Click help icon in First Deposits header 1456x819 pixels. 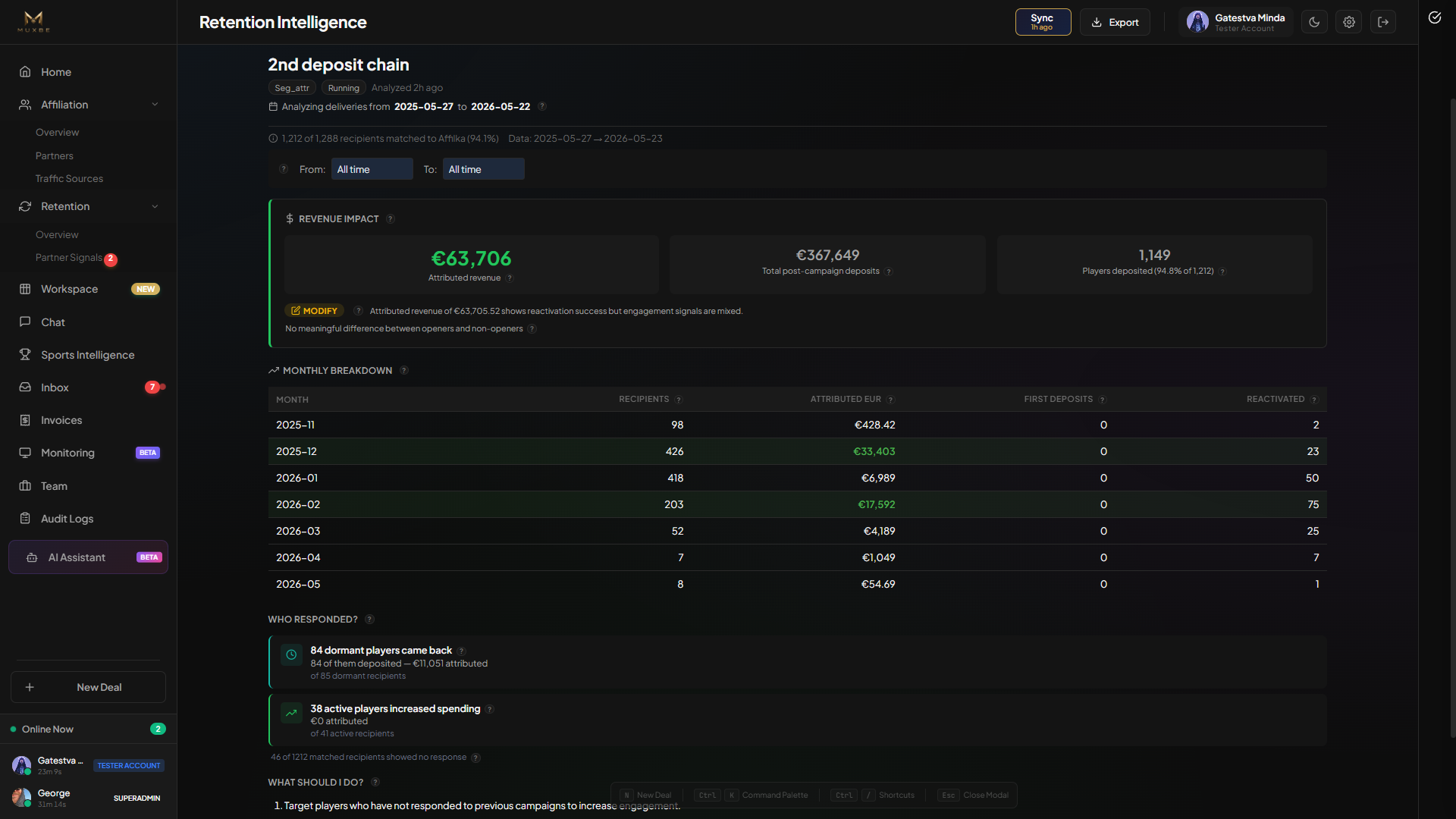pos(1103,400)
